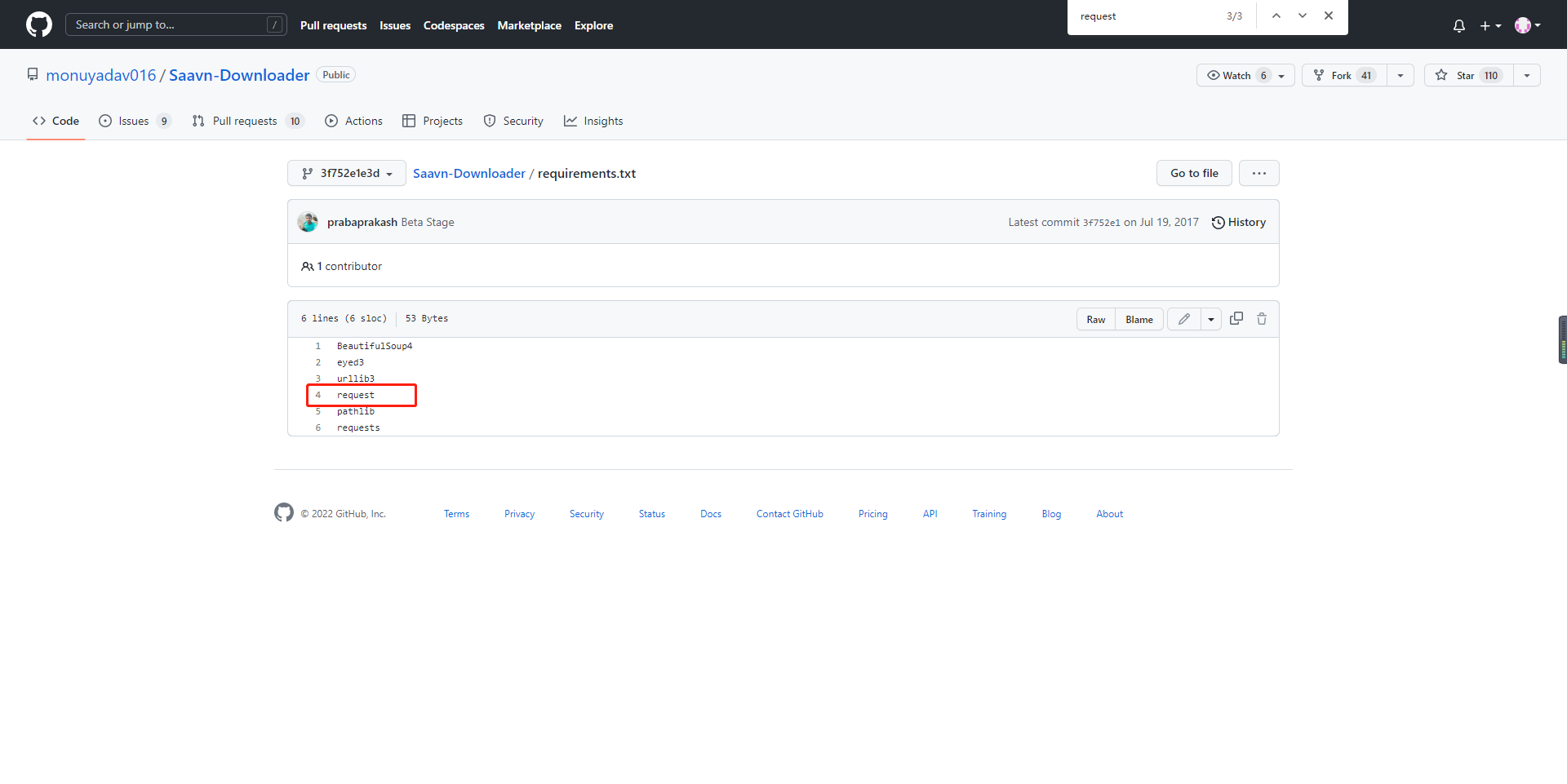
Task: Click the search or jump to field
Action: pos(175,24)
